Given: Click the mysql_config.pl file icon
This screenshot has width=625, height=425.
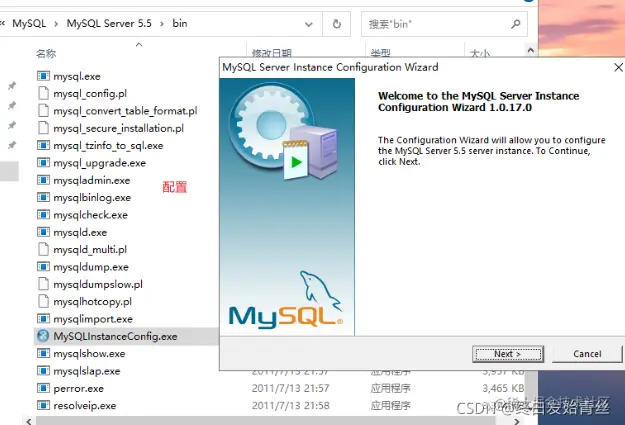Looking at the screenshot, I should [43, 93].
